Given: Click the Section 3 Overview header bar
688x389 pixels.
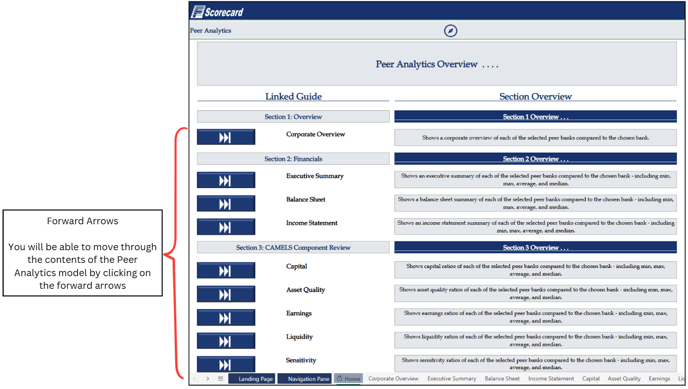Looking at the screenshot, I should [535, 247].
